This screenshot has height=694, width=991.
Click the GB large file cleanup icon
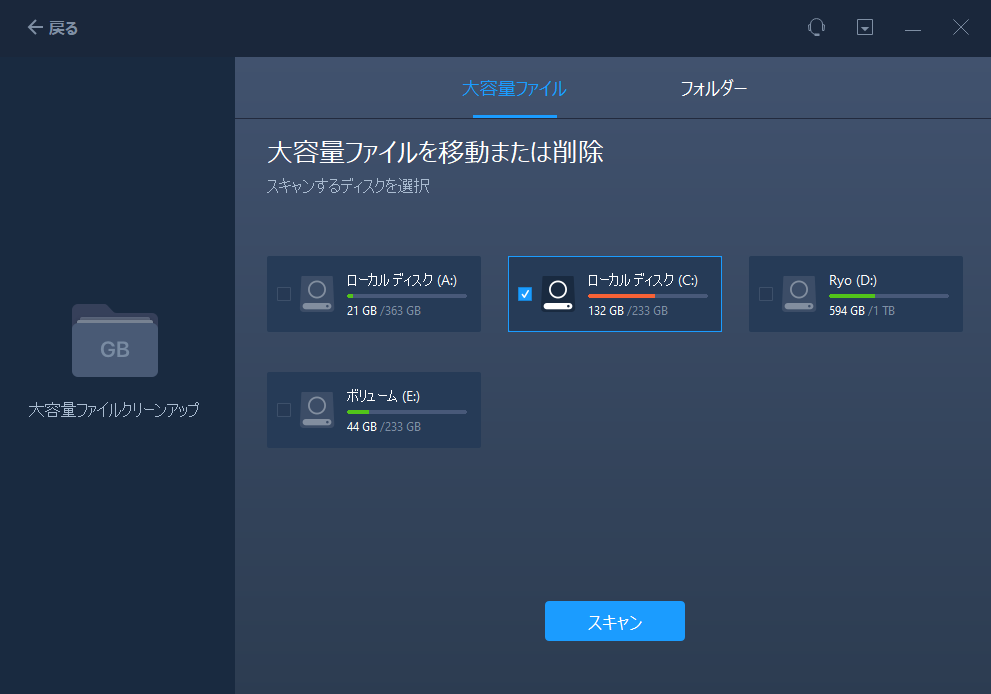pos(114,341)
